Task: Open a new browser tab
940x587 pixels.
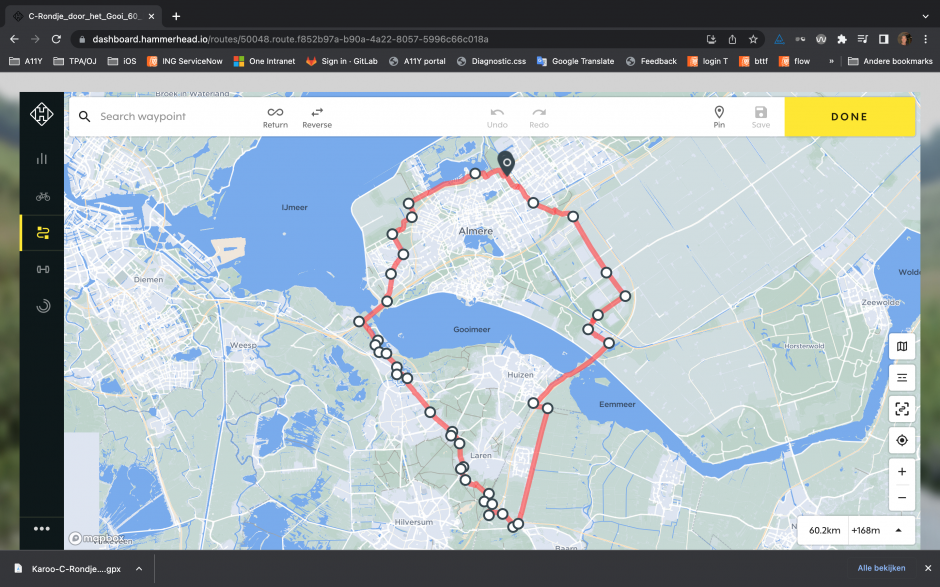Action: (x=176, y=16)
